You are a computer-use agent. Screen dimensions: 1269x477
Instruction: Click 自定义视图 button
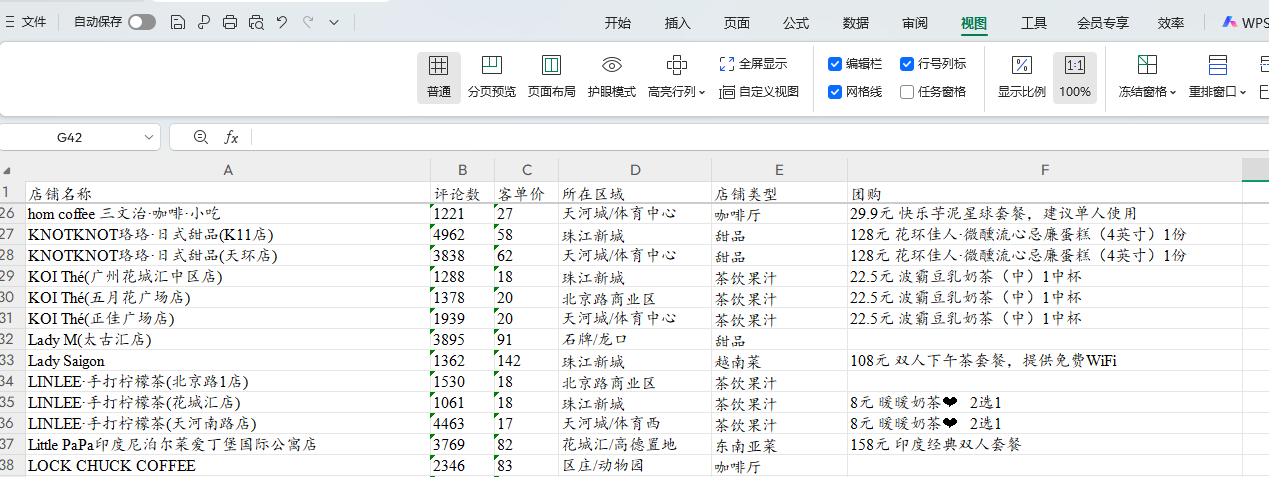pyautogui.click(x=759, y=92)
